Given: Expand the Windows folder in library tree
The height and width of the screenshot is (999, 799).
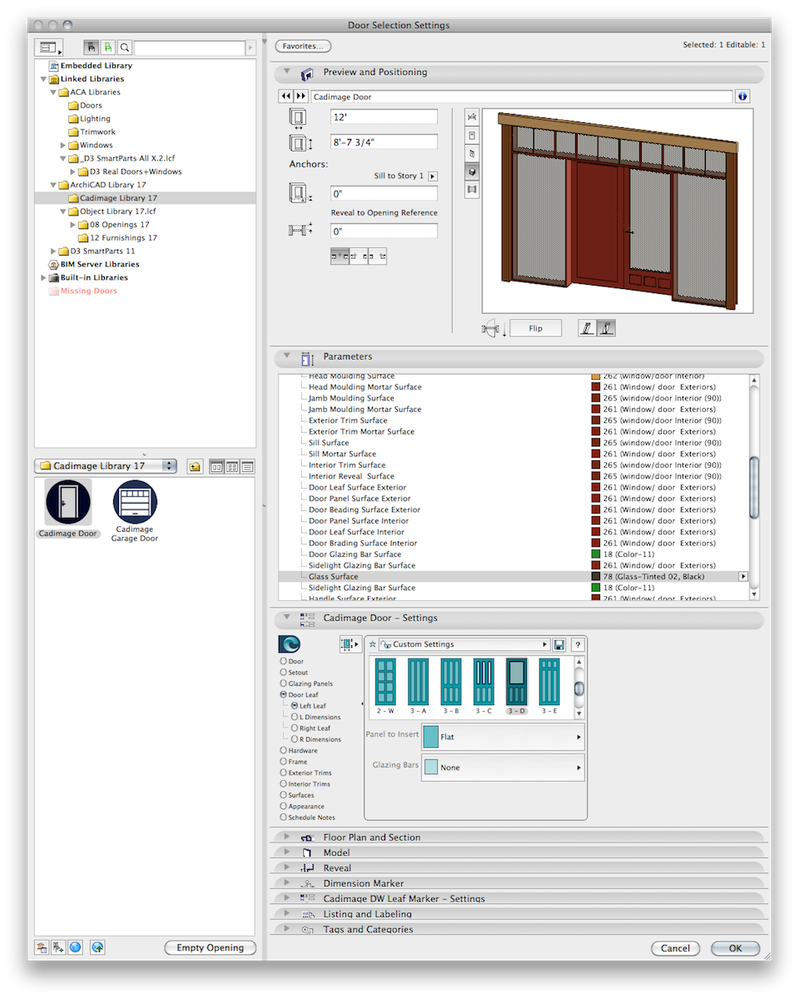Looking at the screenshot, I should click(62, 145).
